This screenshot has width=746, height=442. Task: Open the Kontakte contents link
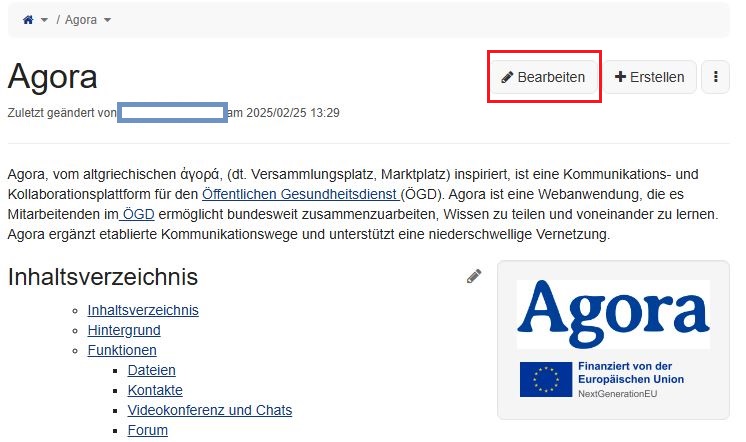pos(155,390)
